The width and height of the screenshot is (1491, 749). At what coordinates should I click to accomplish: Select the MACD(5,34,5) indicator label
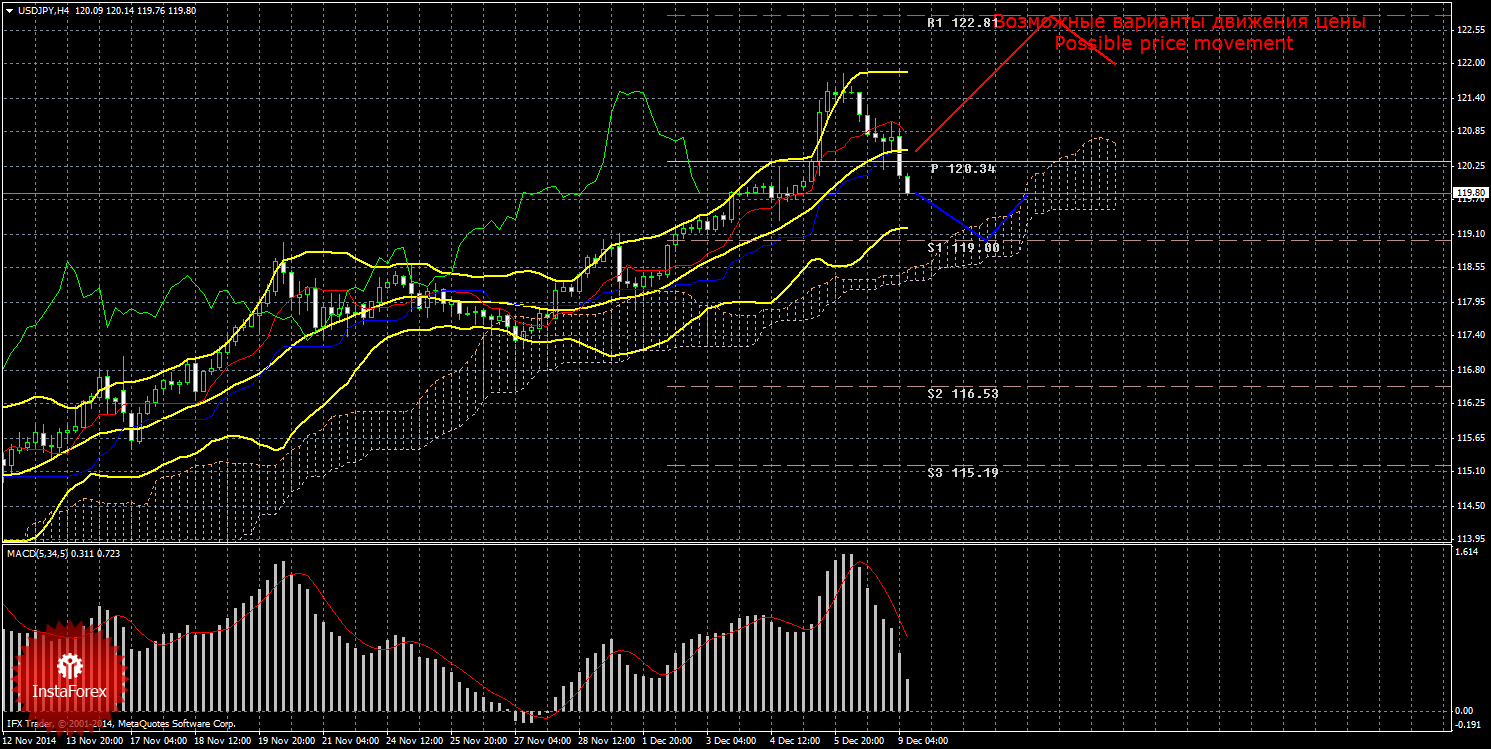click(x=35, y=553)
